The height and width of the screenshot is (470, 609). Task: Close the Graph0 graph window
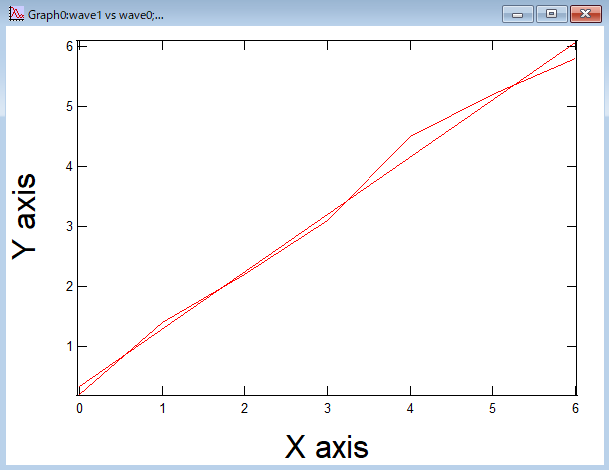[583, 14]
